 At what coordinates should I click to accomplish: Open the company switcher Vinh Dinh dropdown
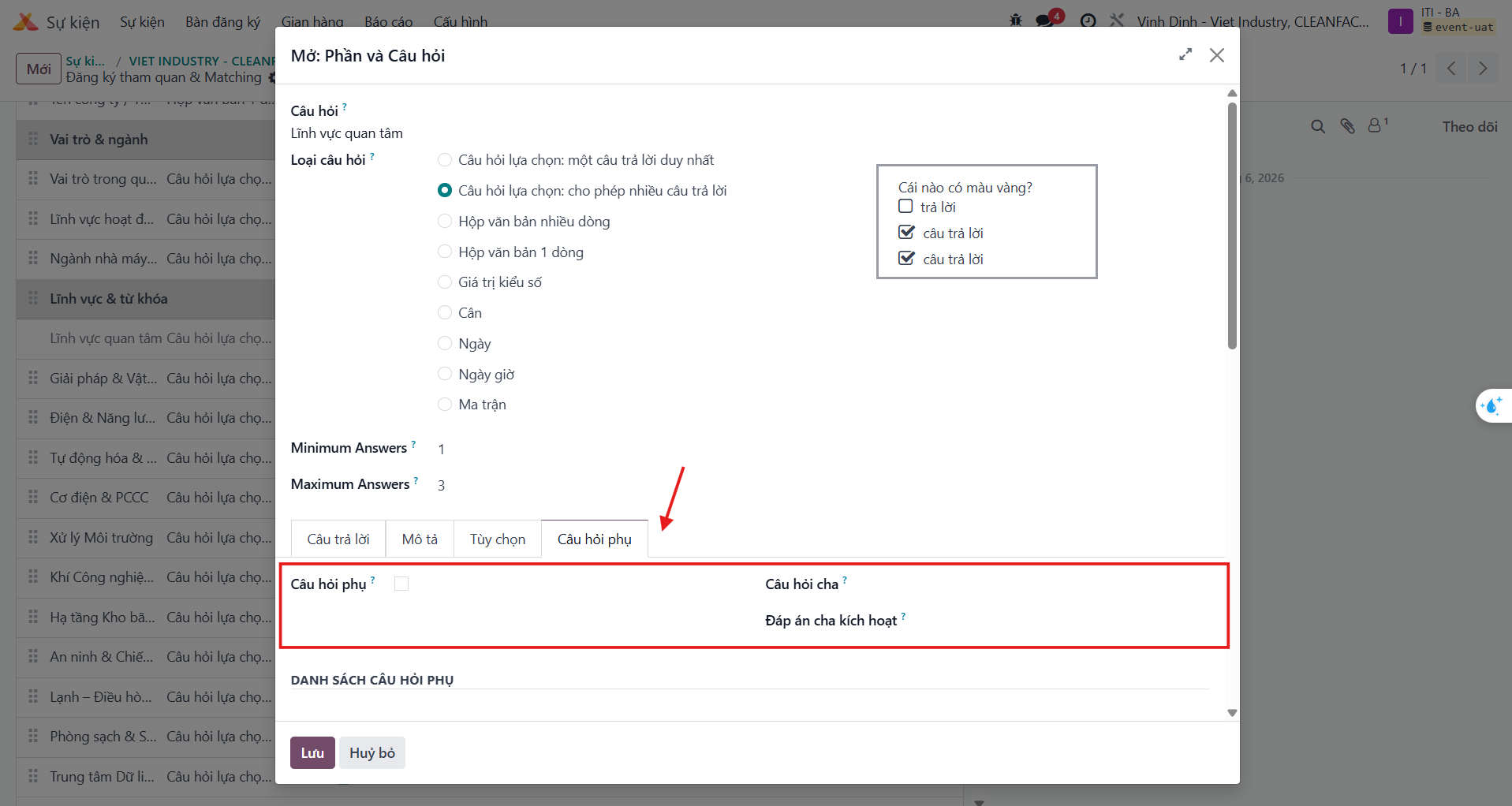(x=1253, y=21)
